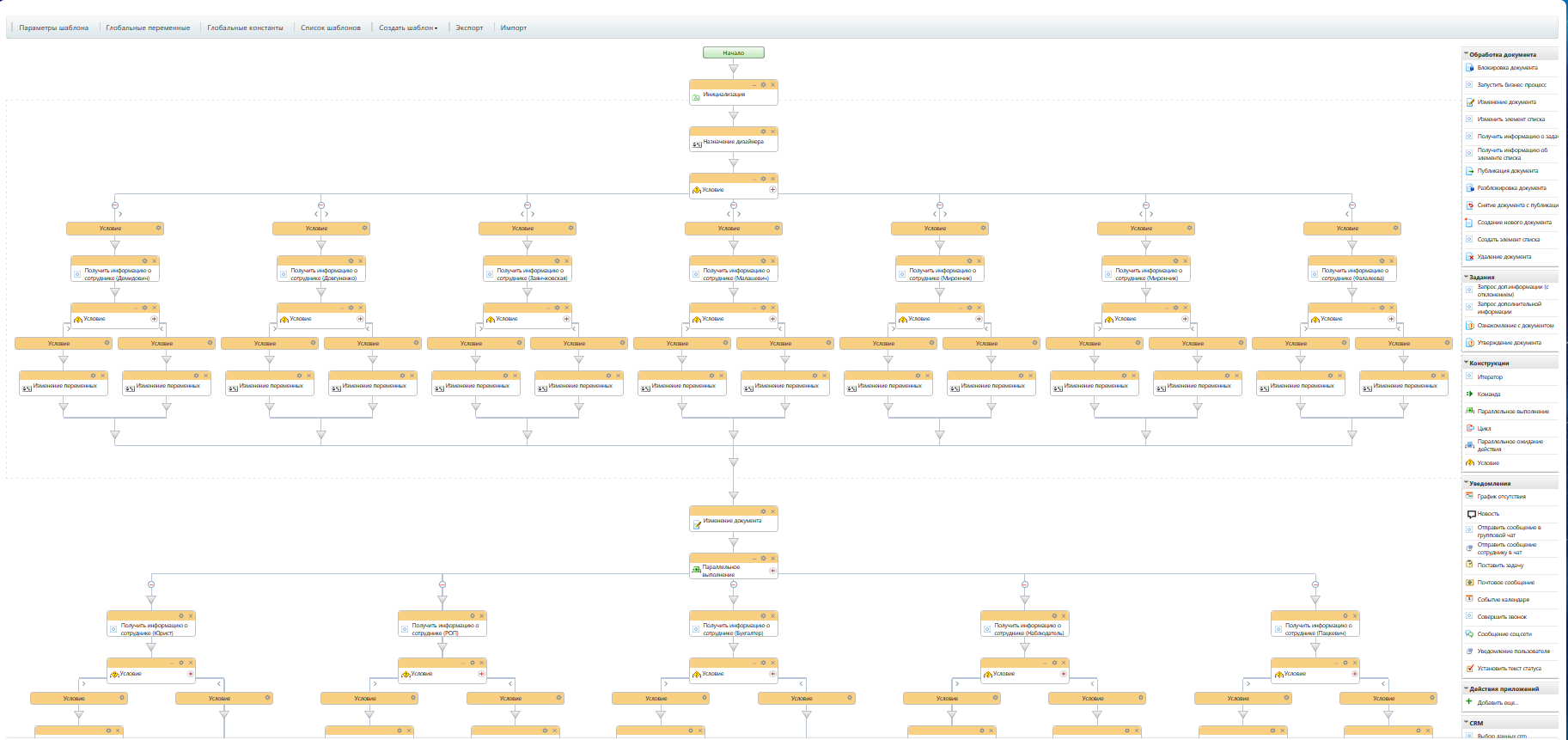Viewport: 1568px width, 740px height.
Task: Open Параметры шаблона menu item
Action: (x=53, y=28)
